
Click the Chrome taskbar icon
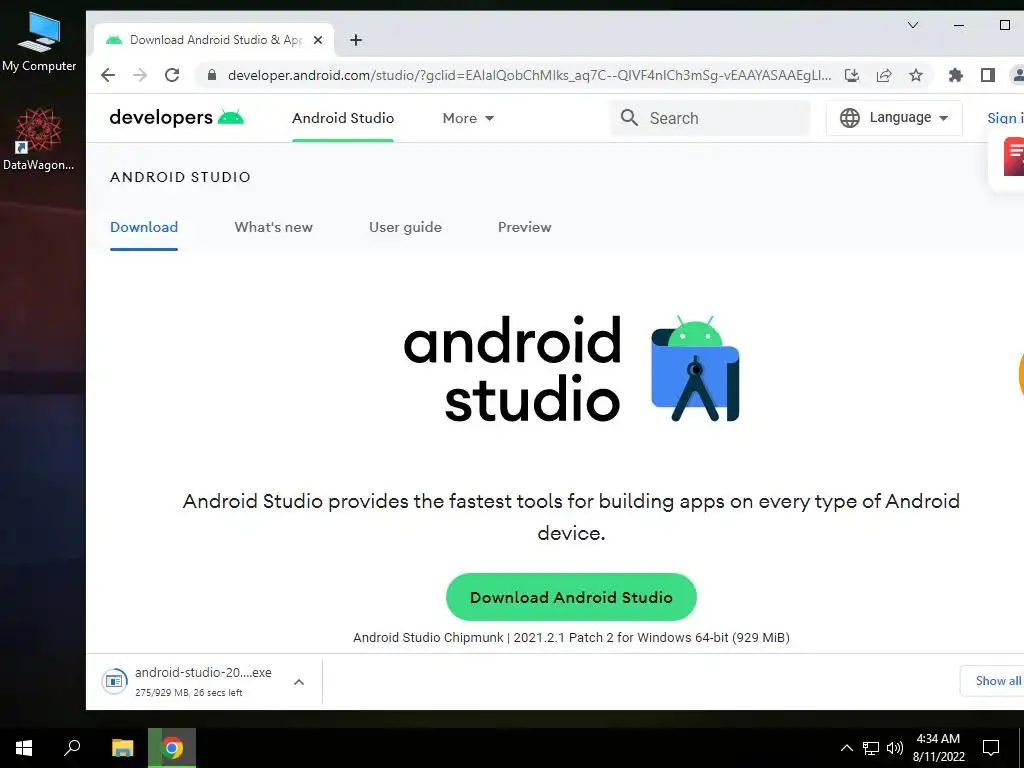tap(172, 748)
